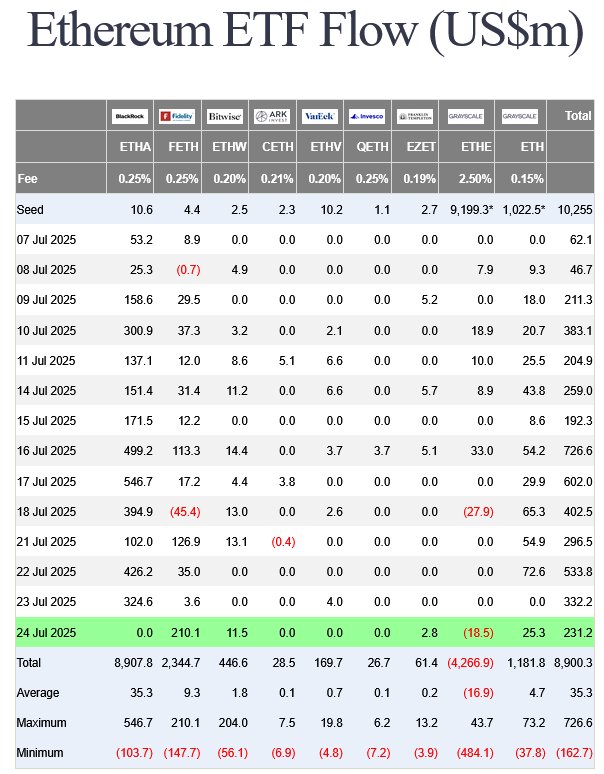Click the 10,255 seed total
This screenshot has width=604, height=774.
(x=575, y=210)
